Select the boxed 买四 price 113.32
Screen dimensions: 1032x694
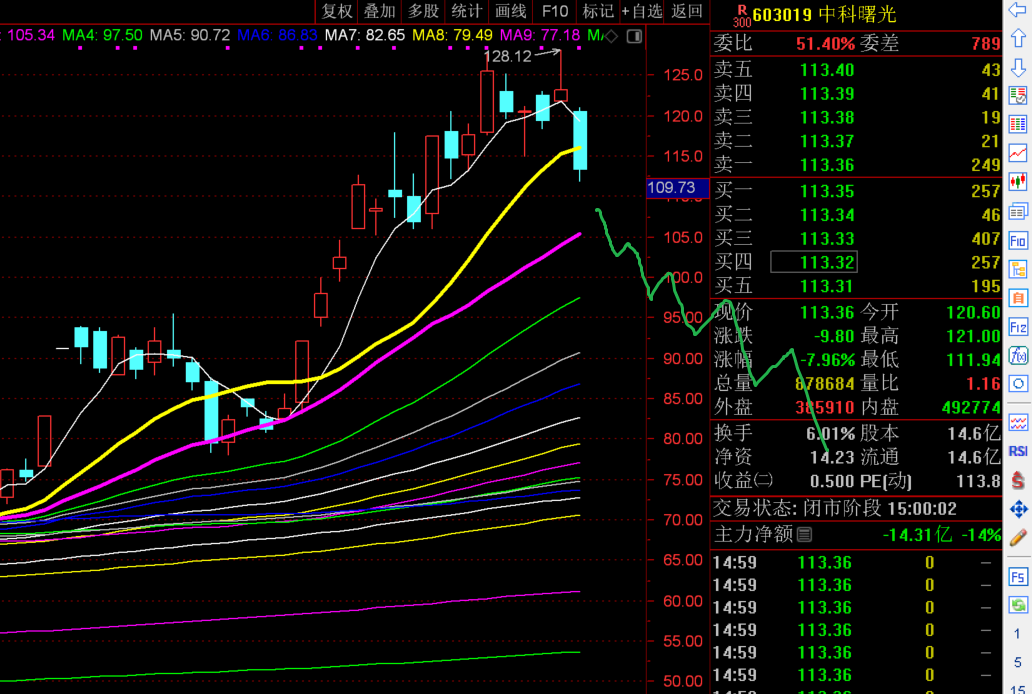coord(814,263)
